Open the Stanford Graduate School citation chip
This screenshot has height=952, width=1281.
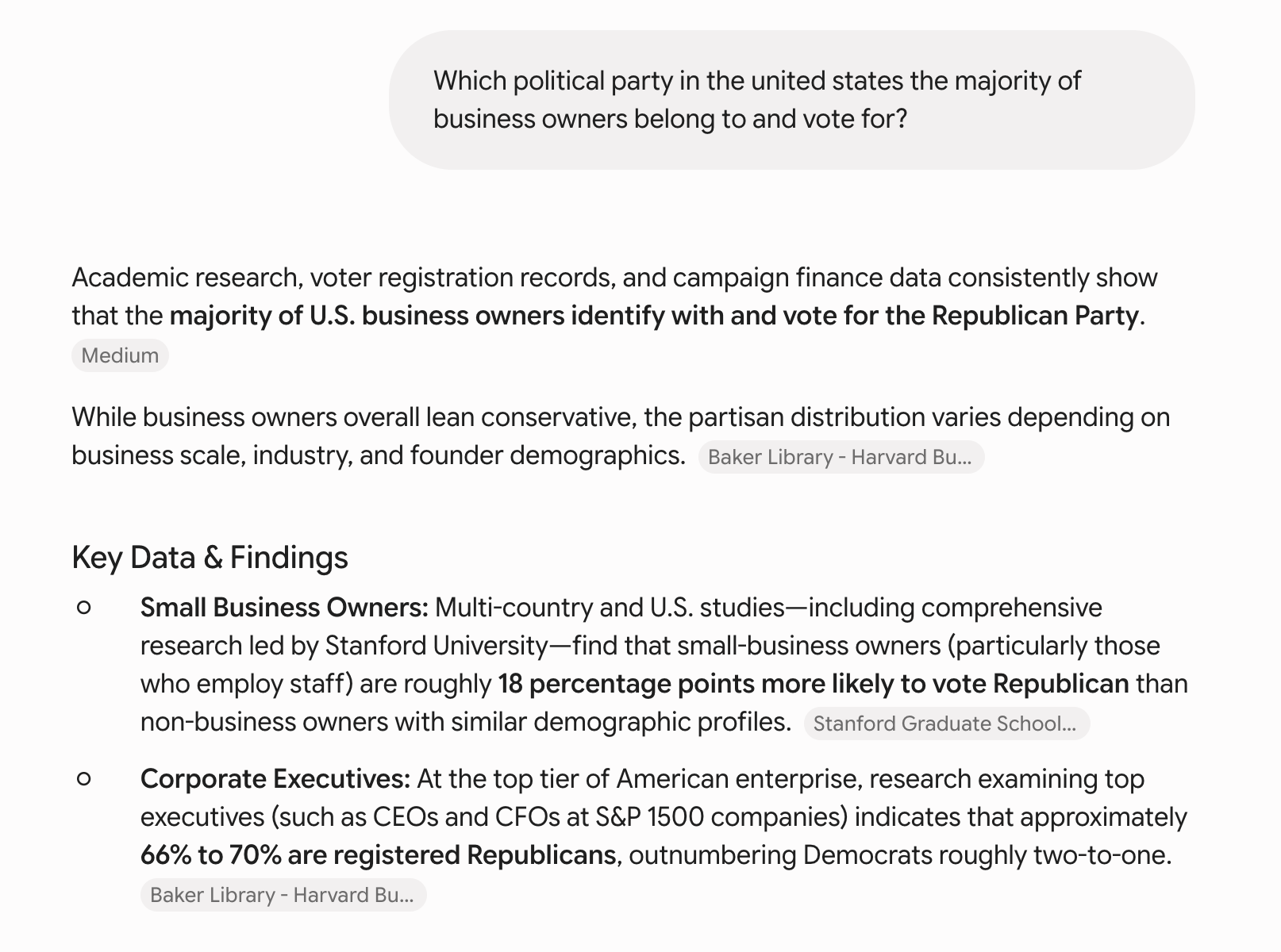[946, 724]
